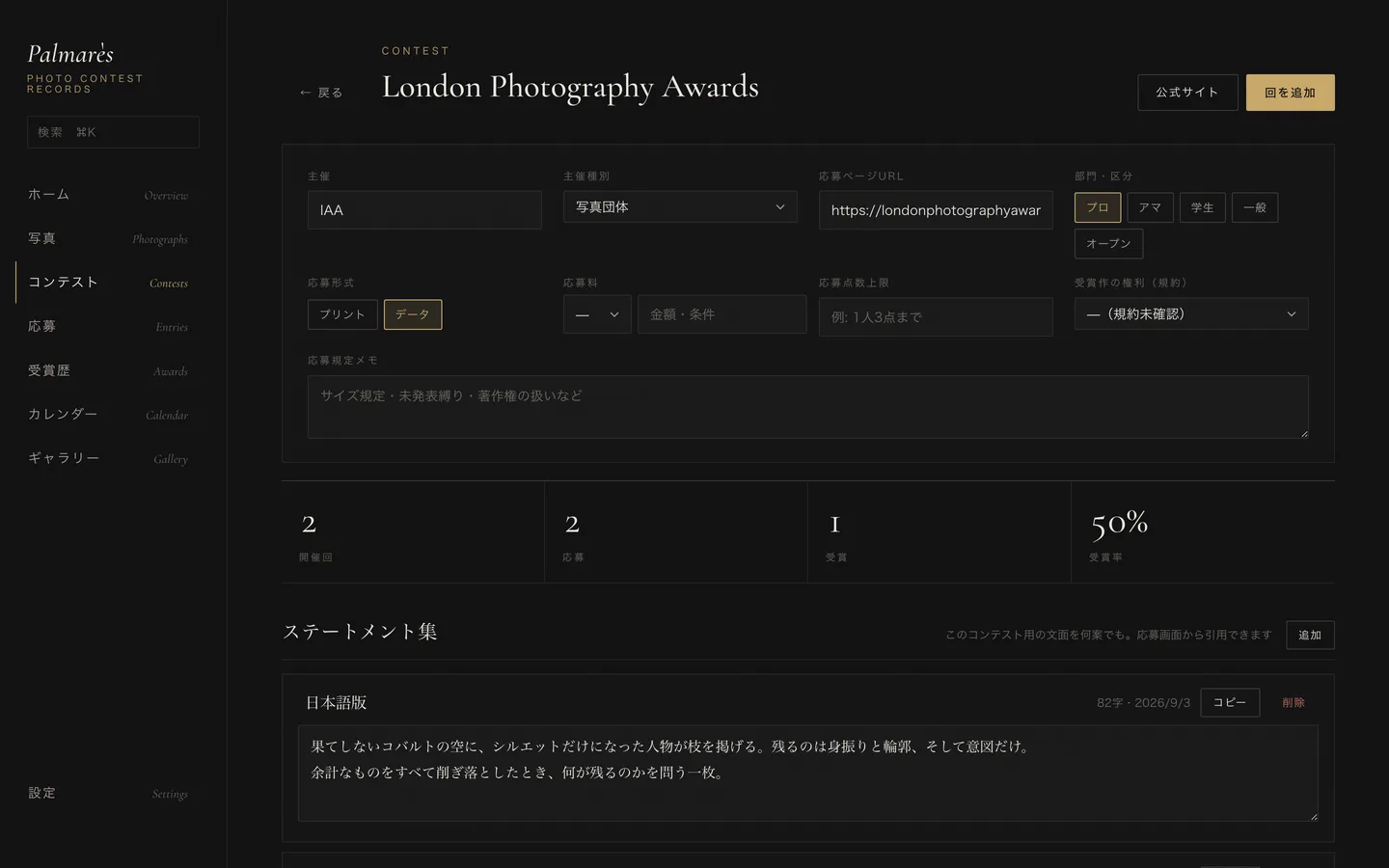This screenshot has width=1389, height=868.
Task: Click the 追加 button in ステートメント集
Action: point(1310,635)
